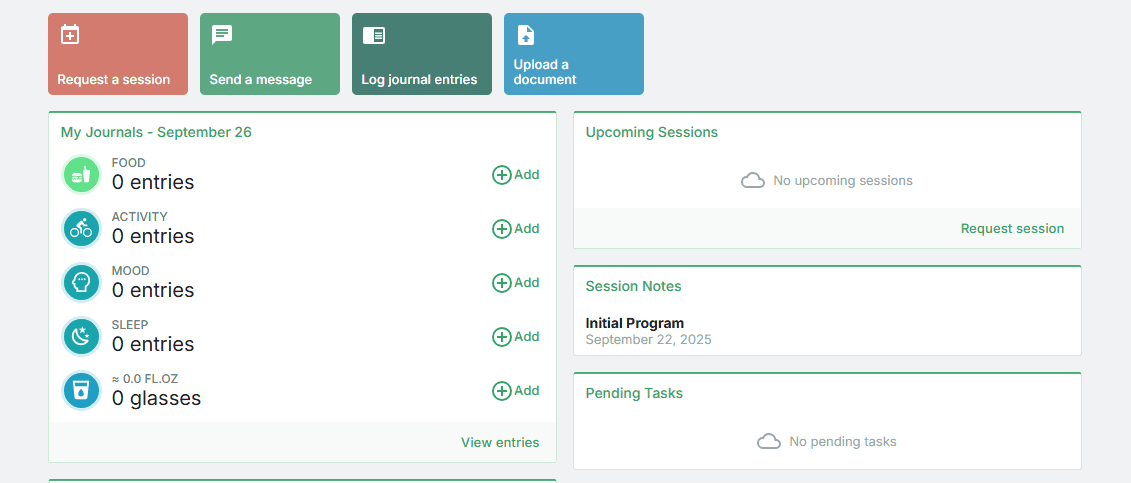The image size is (1131, 483).
Task: Click the Pending Tasks heading
Action: (x=634, y=393)
